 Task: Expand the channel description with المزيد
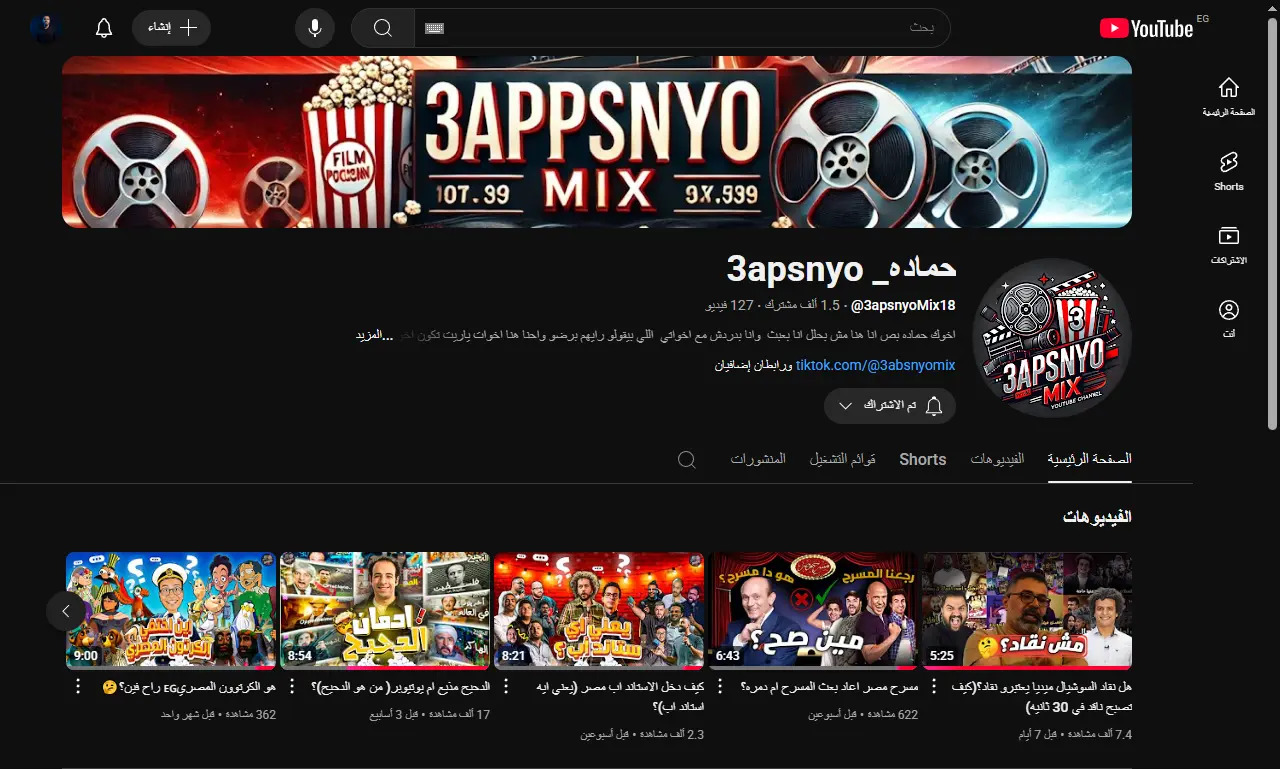pyautogui.click(x=374, y=334)
